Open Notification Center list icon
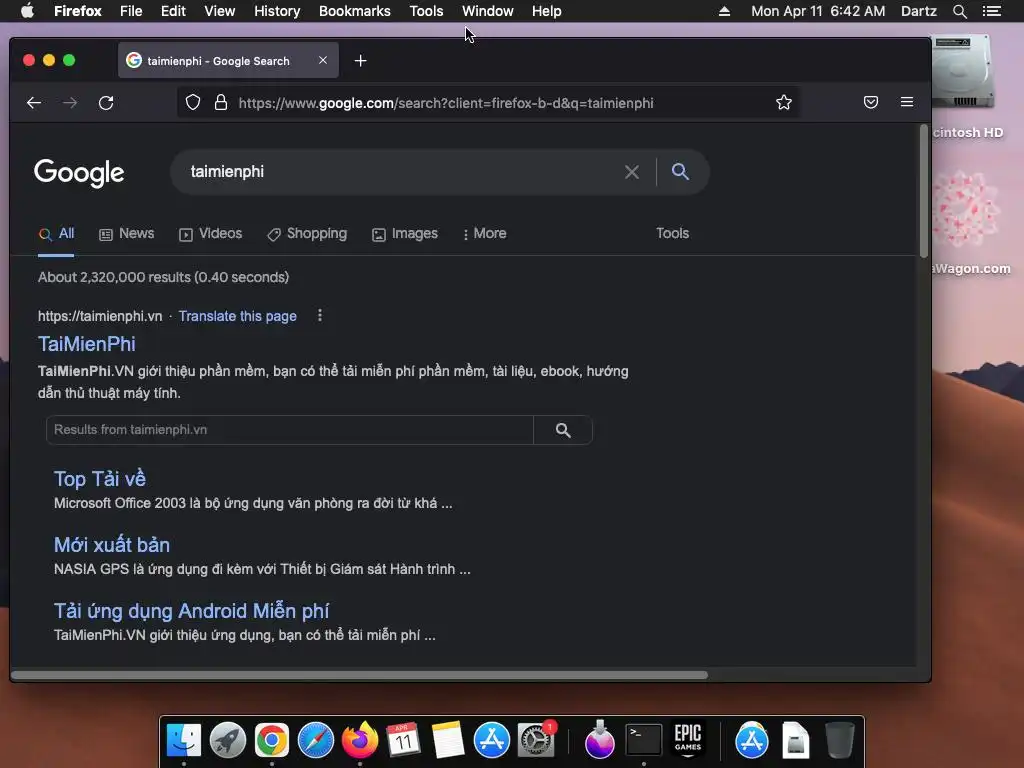This screenshot has height=768, width=1024. click(992, 11)
